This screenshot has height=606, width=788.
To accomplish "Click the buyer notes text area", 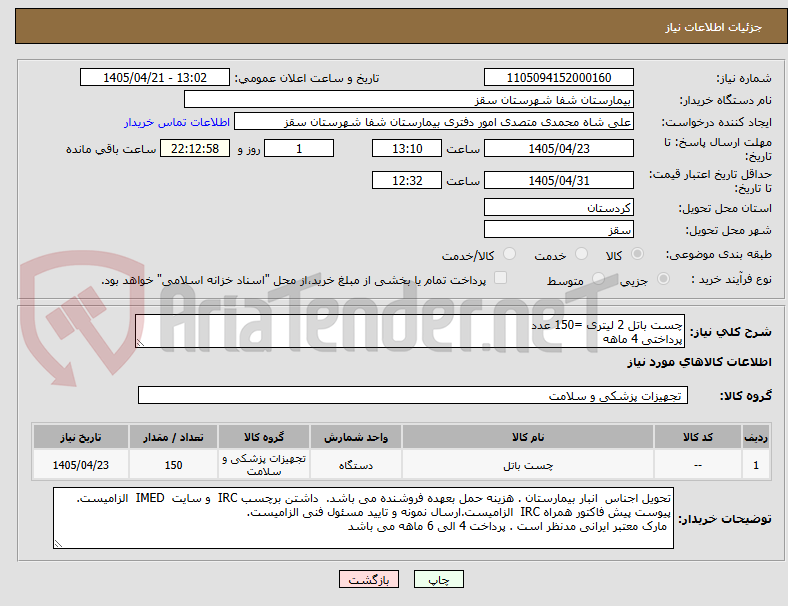I will (x=363, y=518).
